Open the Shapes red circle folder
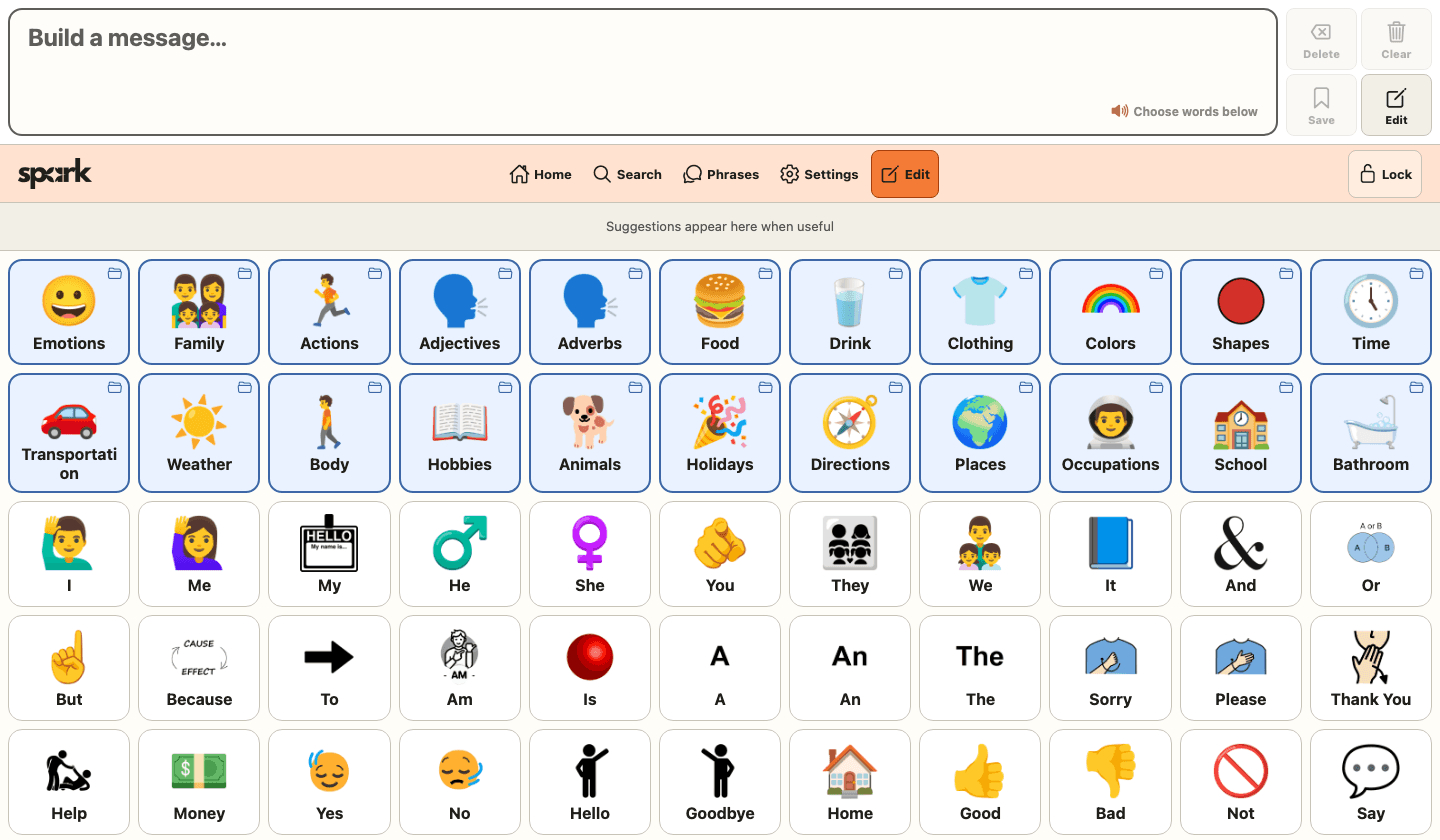 click(x=1241, y=312)
